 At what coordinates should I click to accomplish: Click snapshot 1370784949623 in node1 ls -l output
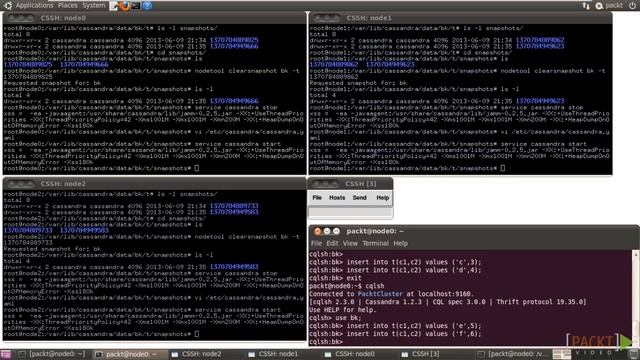[540, 101]
